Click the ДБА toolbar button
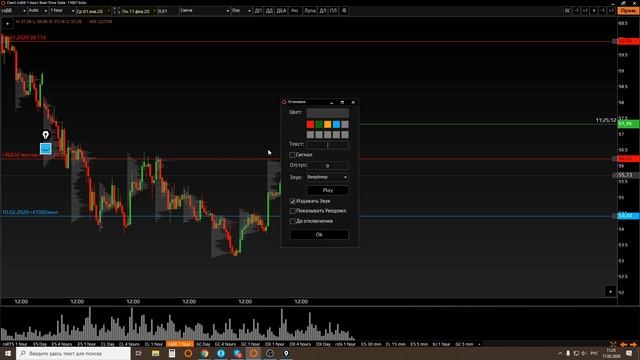The height and width of the screenshot is (360, 640). (x=282, y=11)
